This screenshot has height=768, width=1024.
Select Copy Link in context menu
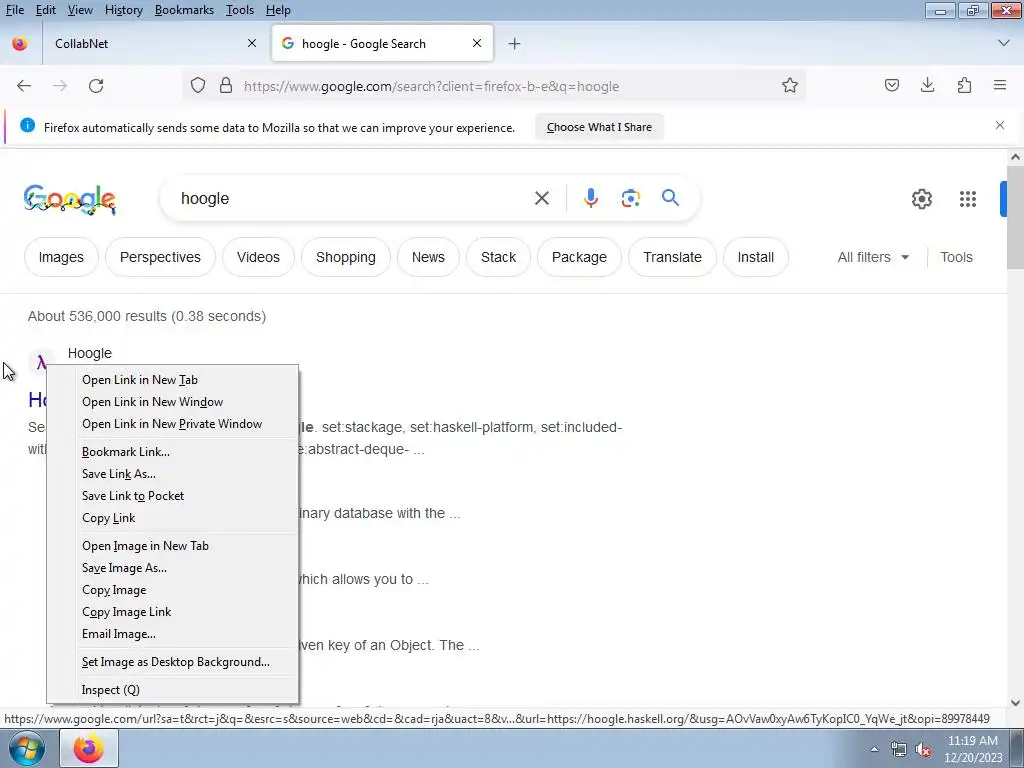click(172, 518)
